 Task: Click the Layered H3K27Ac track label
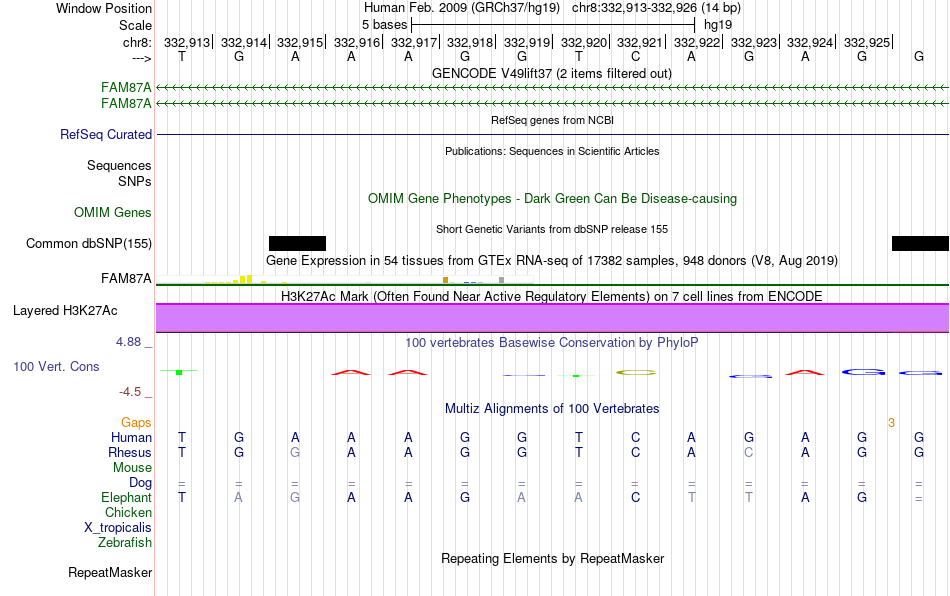[x=65, y=311]
